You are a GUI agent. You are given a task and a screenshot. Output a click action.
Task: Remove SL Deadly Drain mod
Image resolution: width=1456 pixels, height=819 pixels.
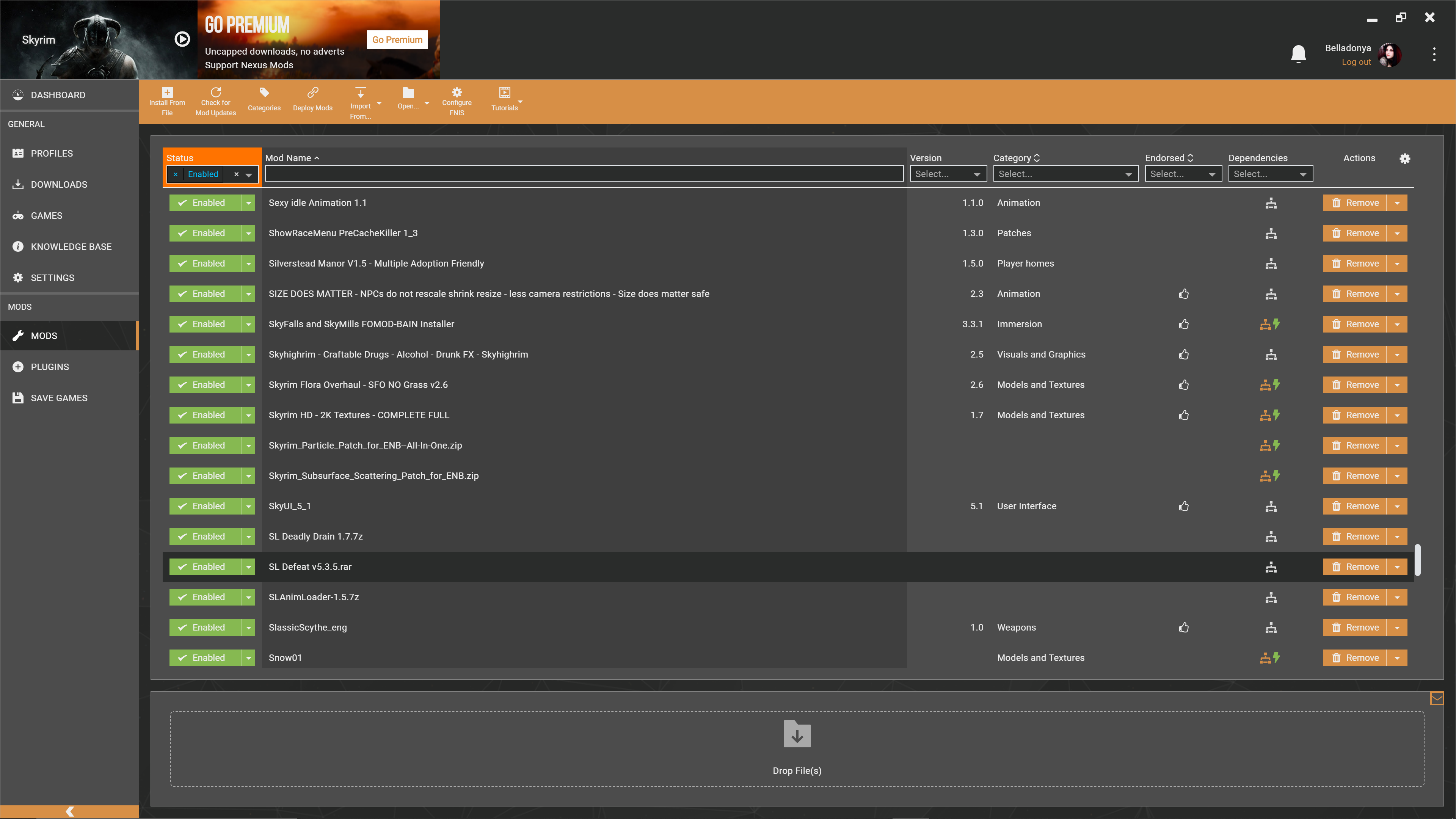point(1354,537)
